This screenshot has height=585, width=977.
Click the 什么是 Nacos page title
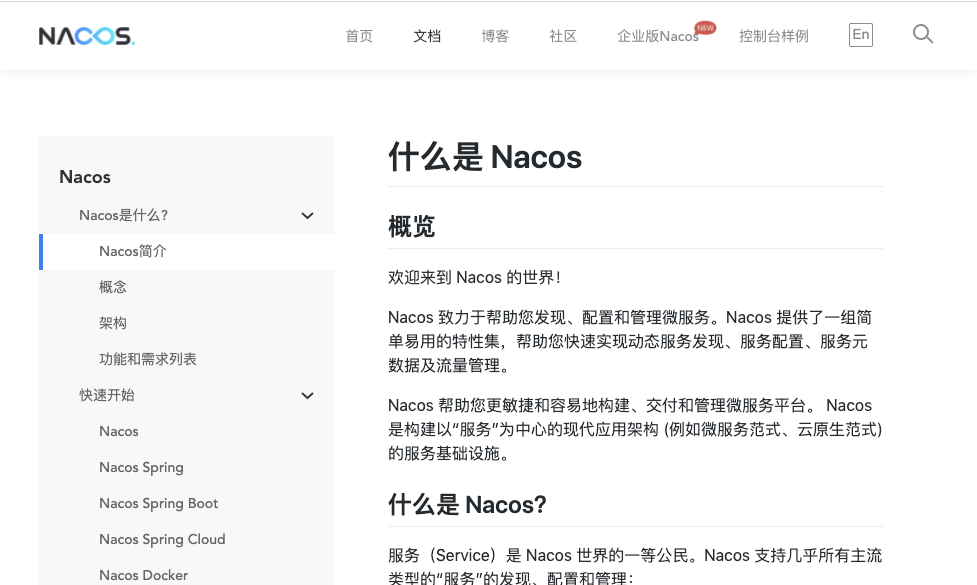(x=485, y=156)
